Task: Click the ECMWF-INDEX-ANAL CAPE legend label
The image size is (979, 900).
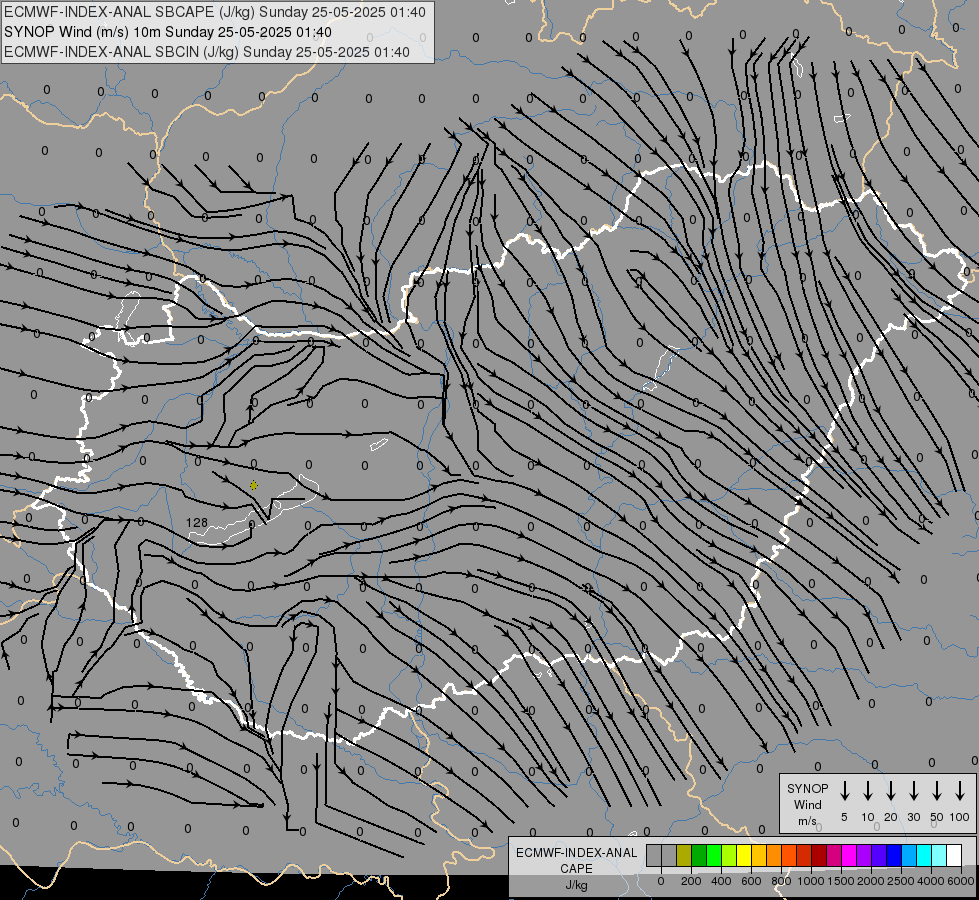Action: (x=576, y=860)
